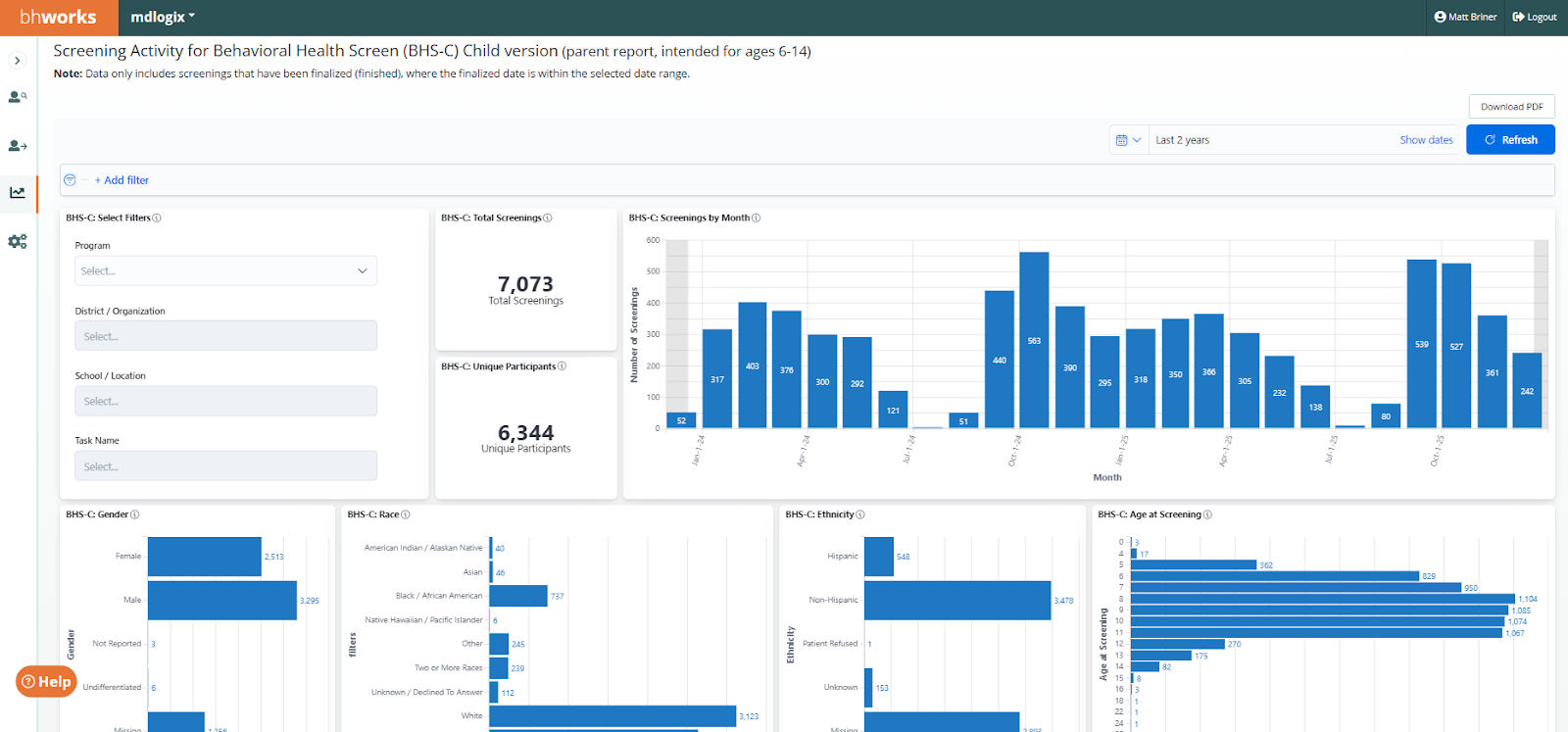Open the Program select dropdown
The width and height of the screenshot is (1568, 732).
(226, 271)
